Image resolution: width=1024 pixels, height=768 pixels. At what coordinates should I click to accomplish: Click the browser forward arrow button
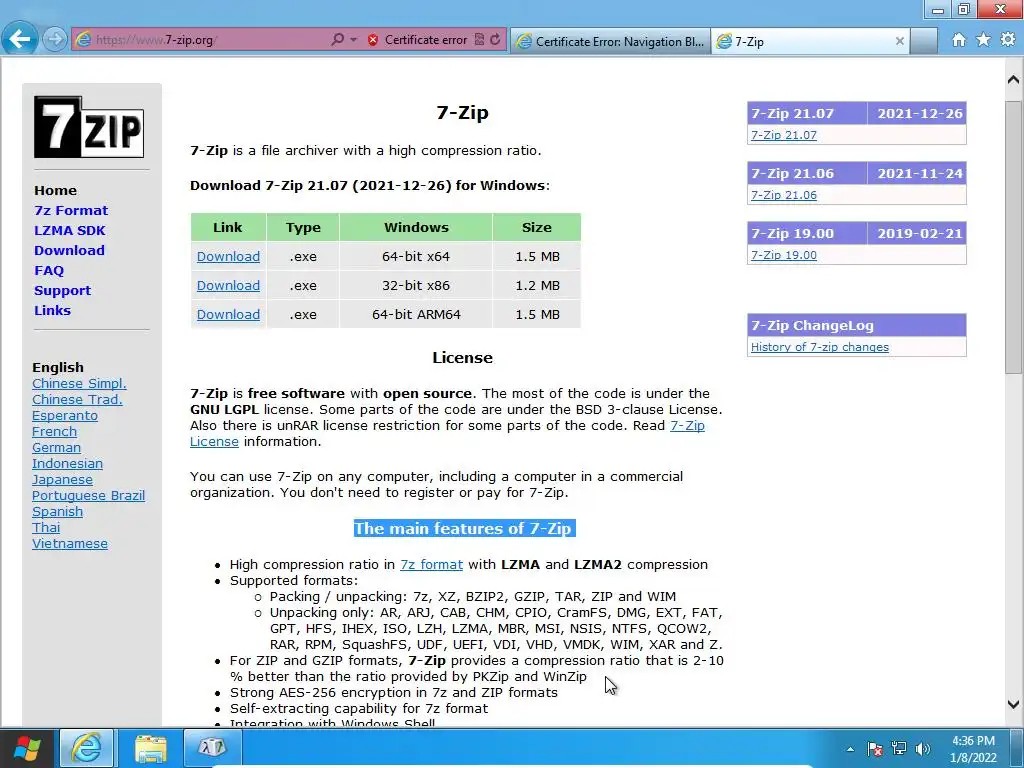[x=55, y=39]
